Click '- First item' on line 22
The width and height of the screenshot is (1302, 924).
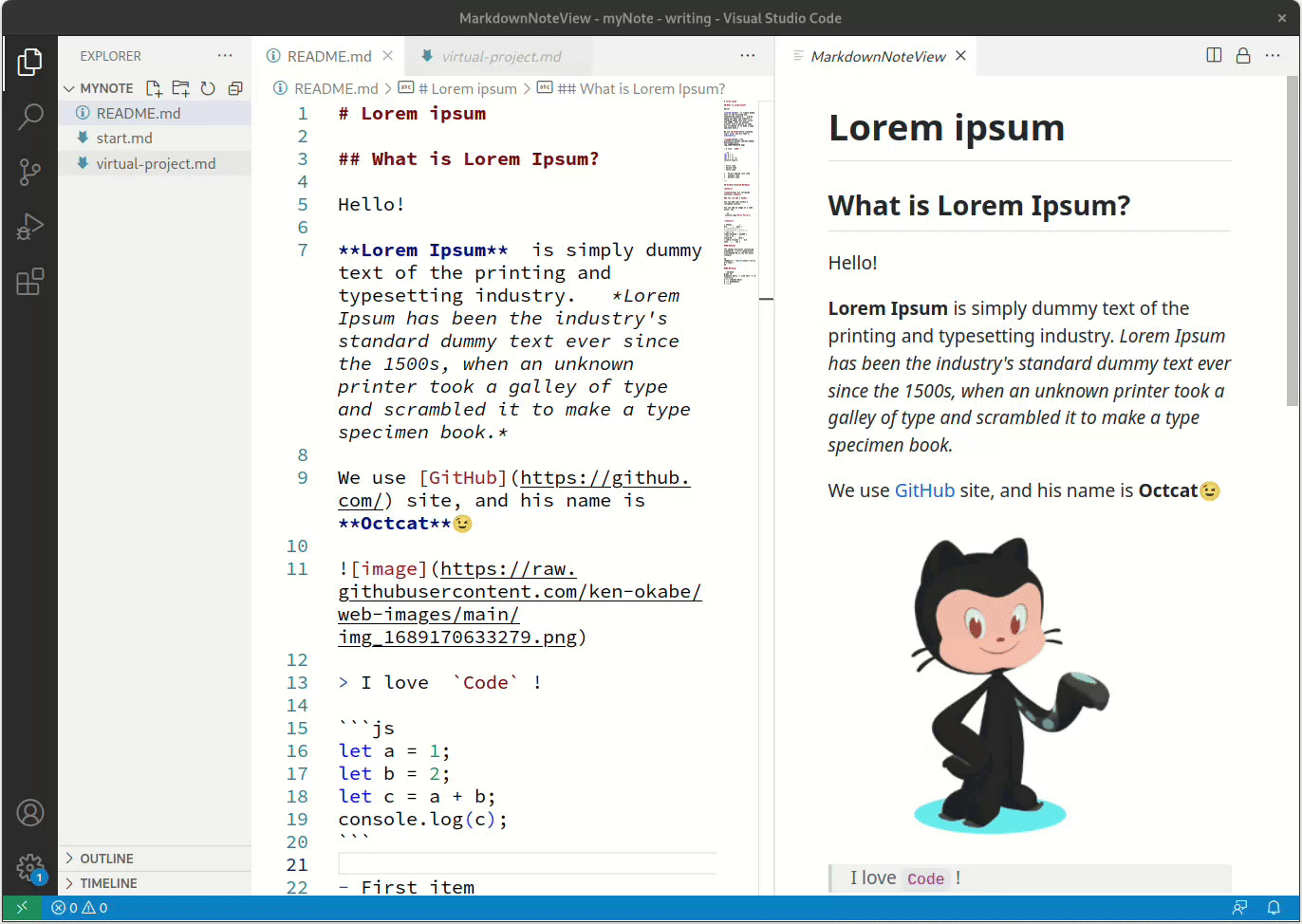(x=406, y=888)
